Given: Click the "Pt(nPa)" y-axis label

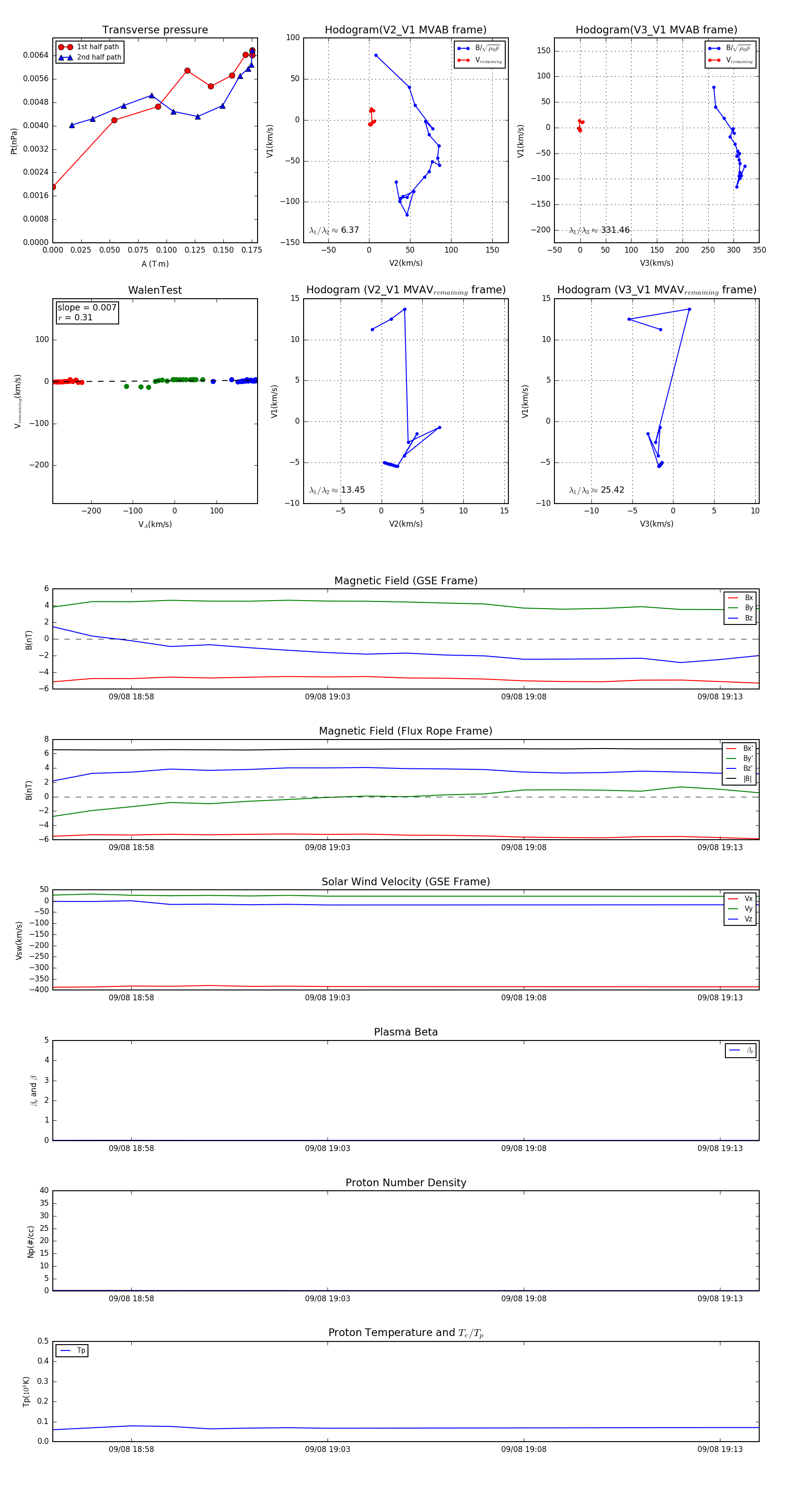Looking at the screenshot, I should (14, 140).
